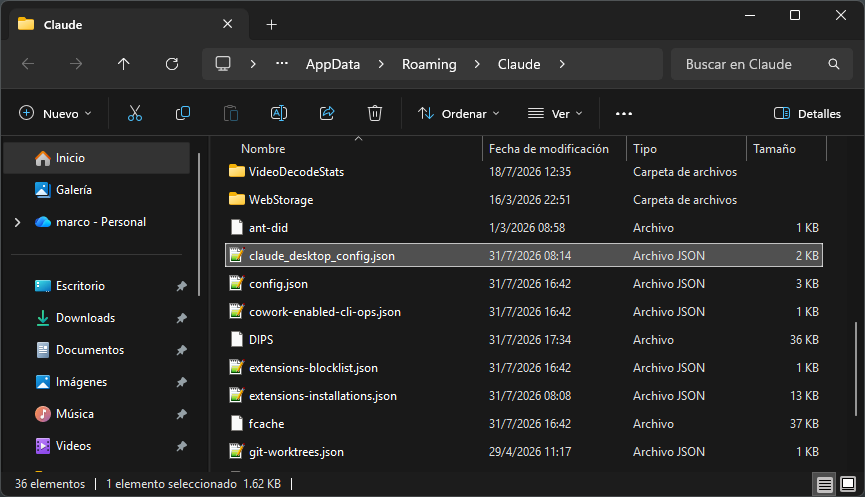Unpin Escritorio using its pin icon
The height and width of the screenshot is (497, 865).
[x=181, y=286]
